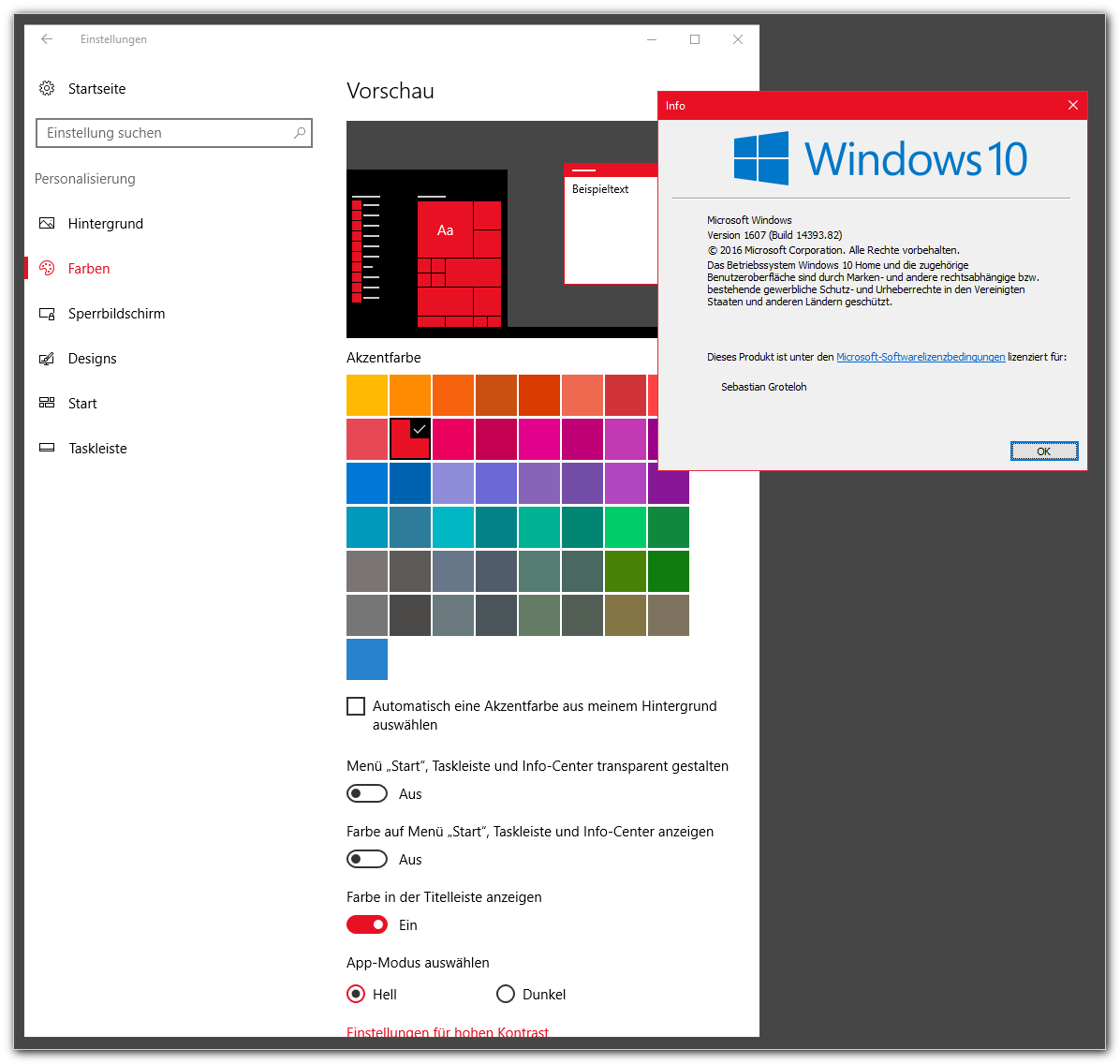
Task: Click the Designs icon
Action: click(x=47, y=359)
